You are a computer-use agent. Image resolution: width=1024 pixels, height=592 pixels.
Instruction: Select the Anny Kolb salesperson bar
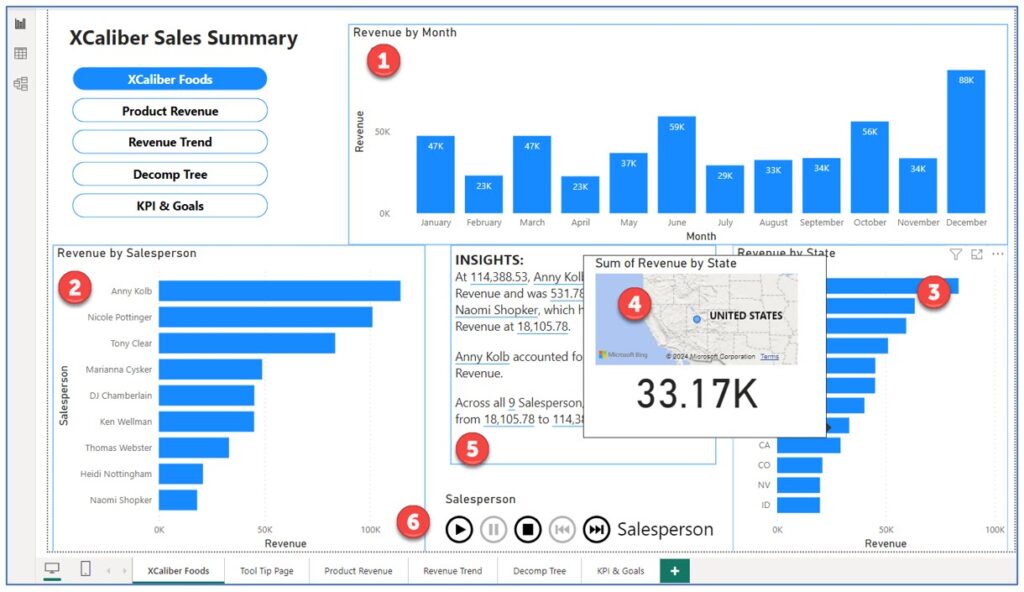[280, 291]
